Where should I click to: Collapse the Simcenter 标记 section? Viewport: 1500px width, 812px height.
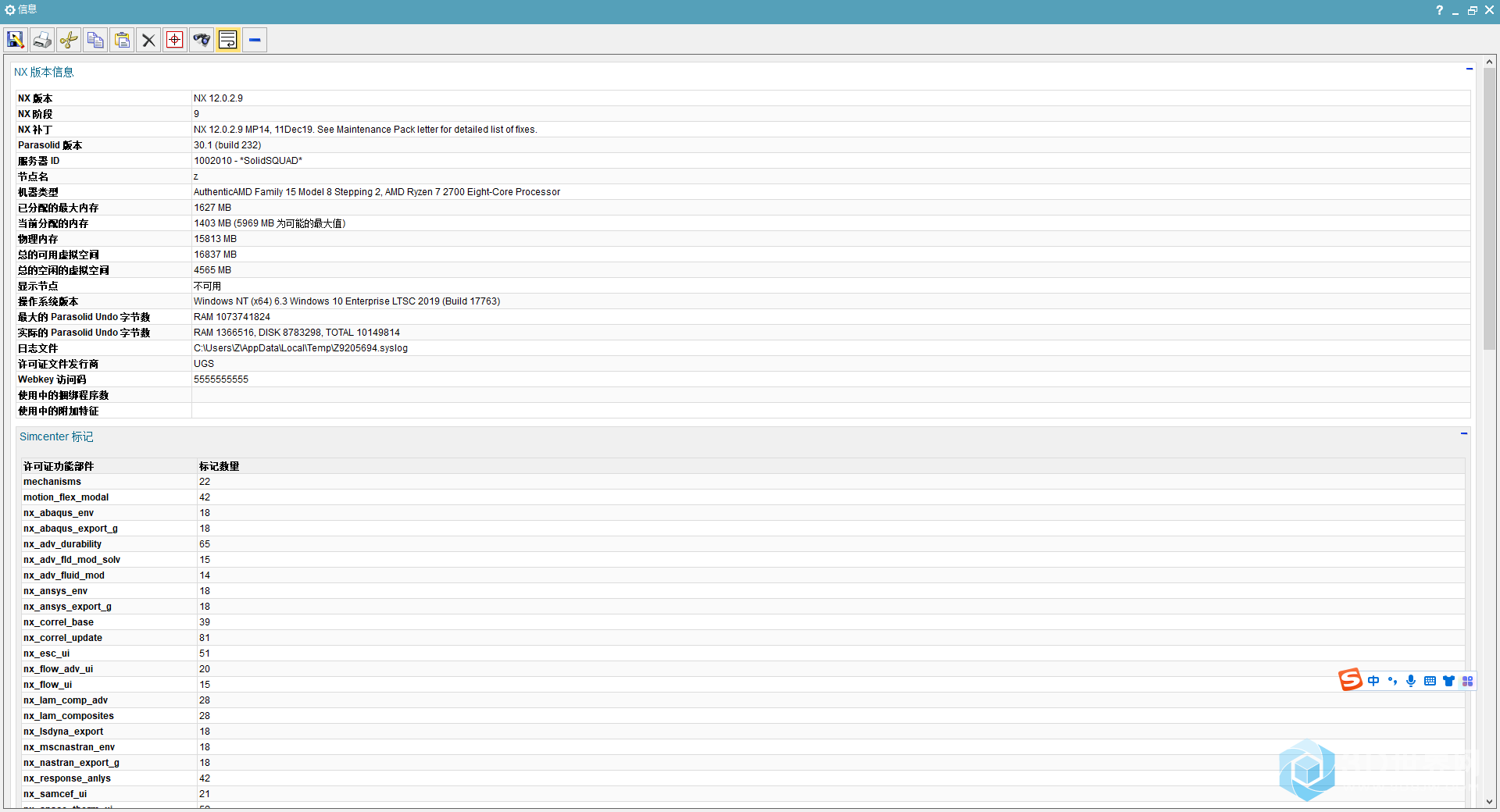[1464, 433]
